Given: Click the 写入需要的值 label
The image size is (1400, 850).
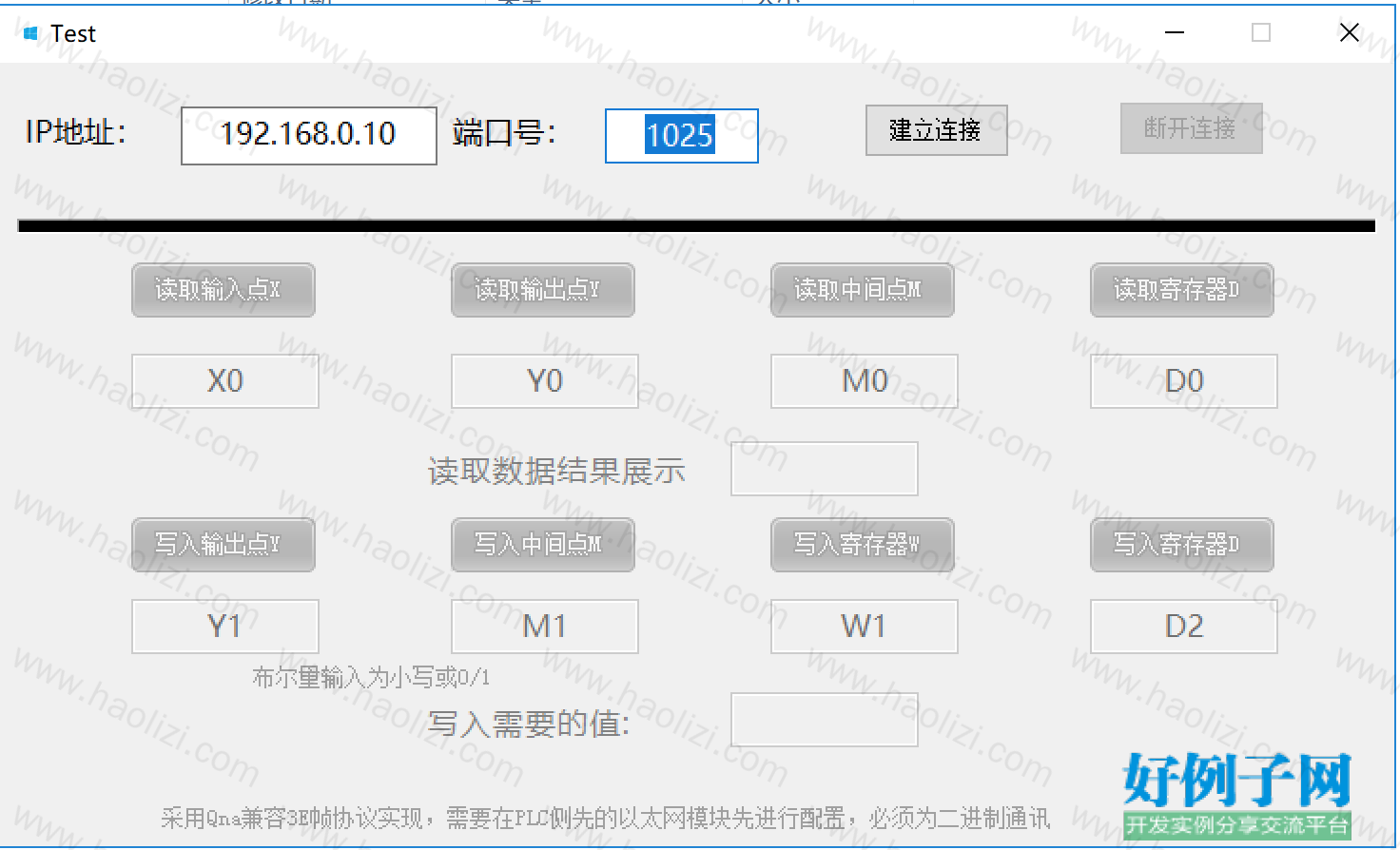Looking at the screenshot, I should [529, 724].
